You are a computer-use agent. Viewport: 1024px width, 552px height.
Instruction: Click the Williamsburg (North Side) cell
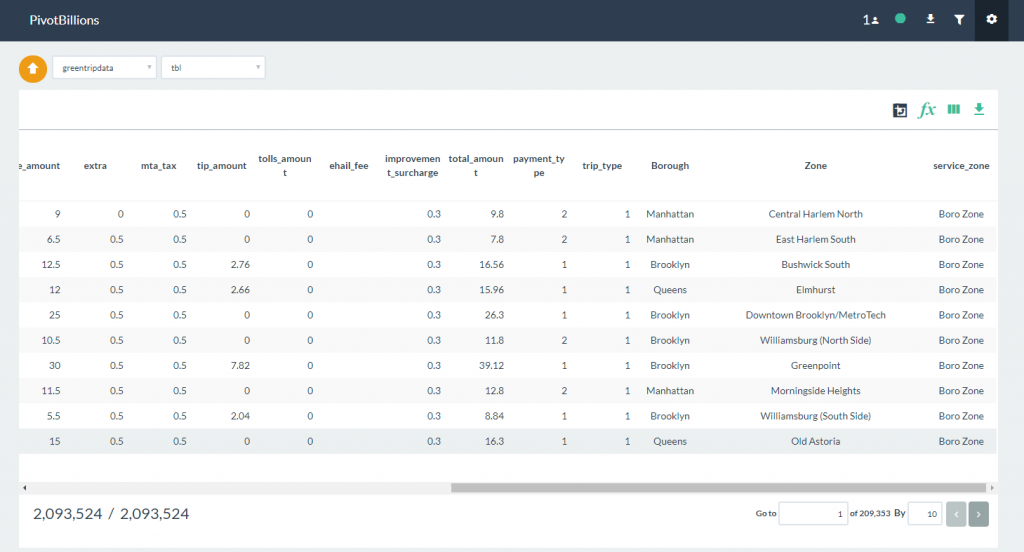(x=816, y=340)
